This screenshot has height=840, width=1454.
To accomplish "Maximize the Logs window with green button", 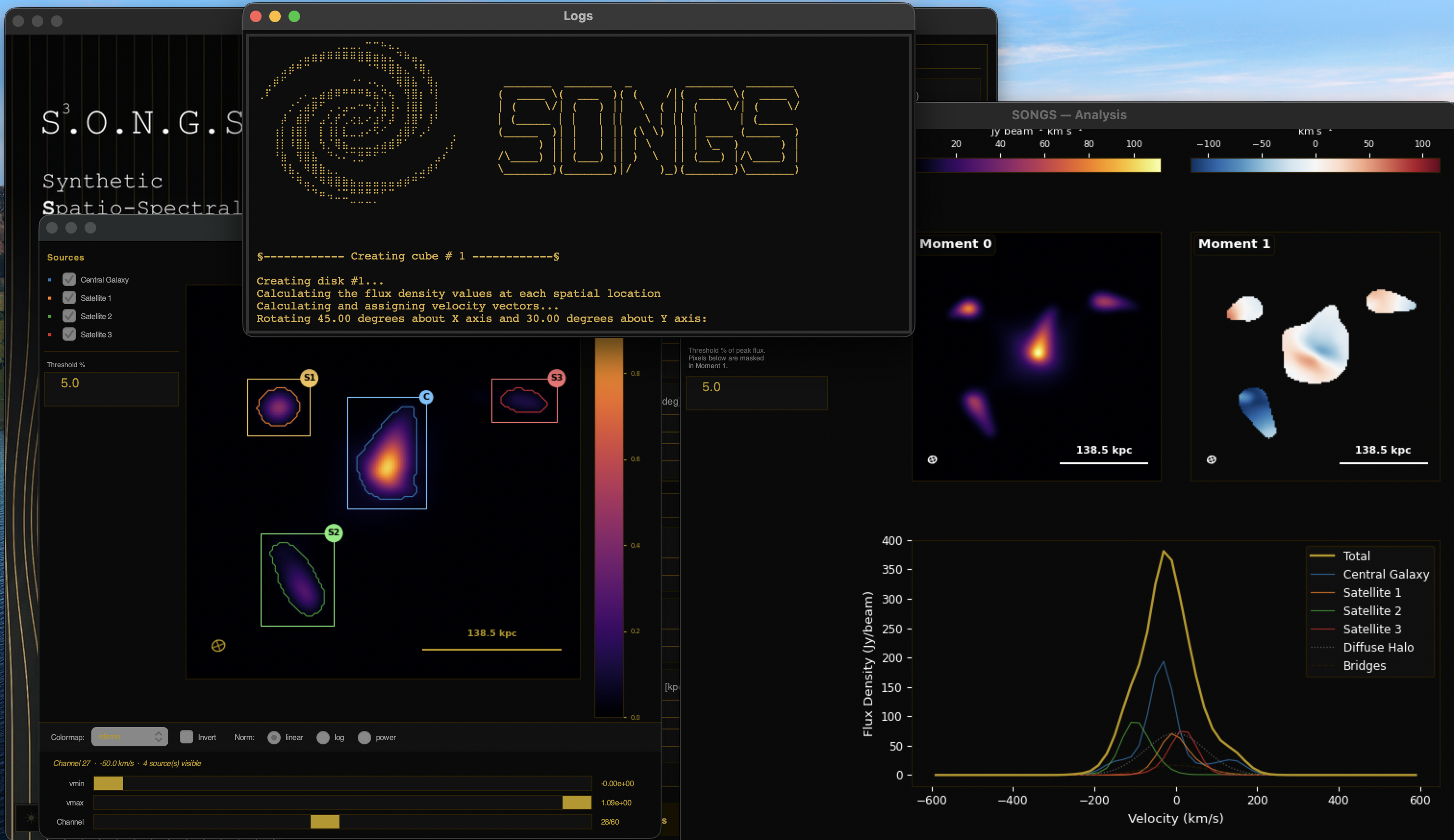I will click(294, 16).
